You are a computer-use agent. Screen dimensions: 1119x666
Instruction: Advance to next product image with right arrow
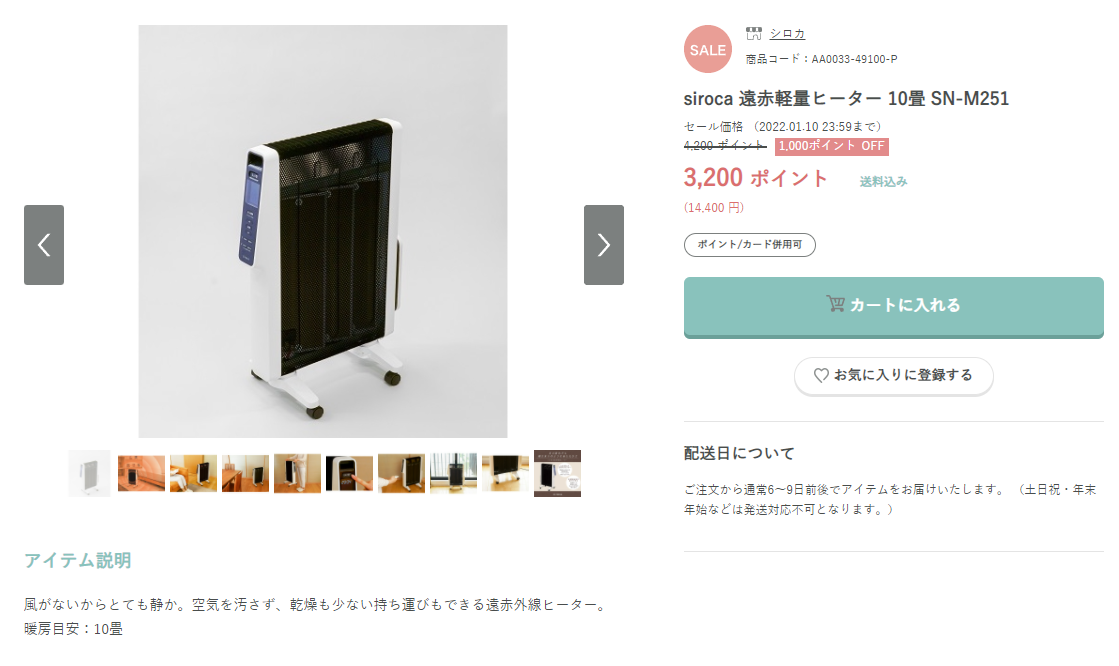click(604, 245)
